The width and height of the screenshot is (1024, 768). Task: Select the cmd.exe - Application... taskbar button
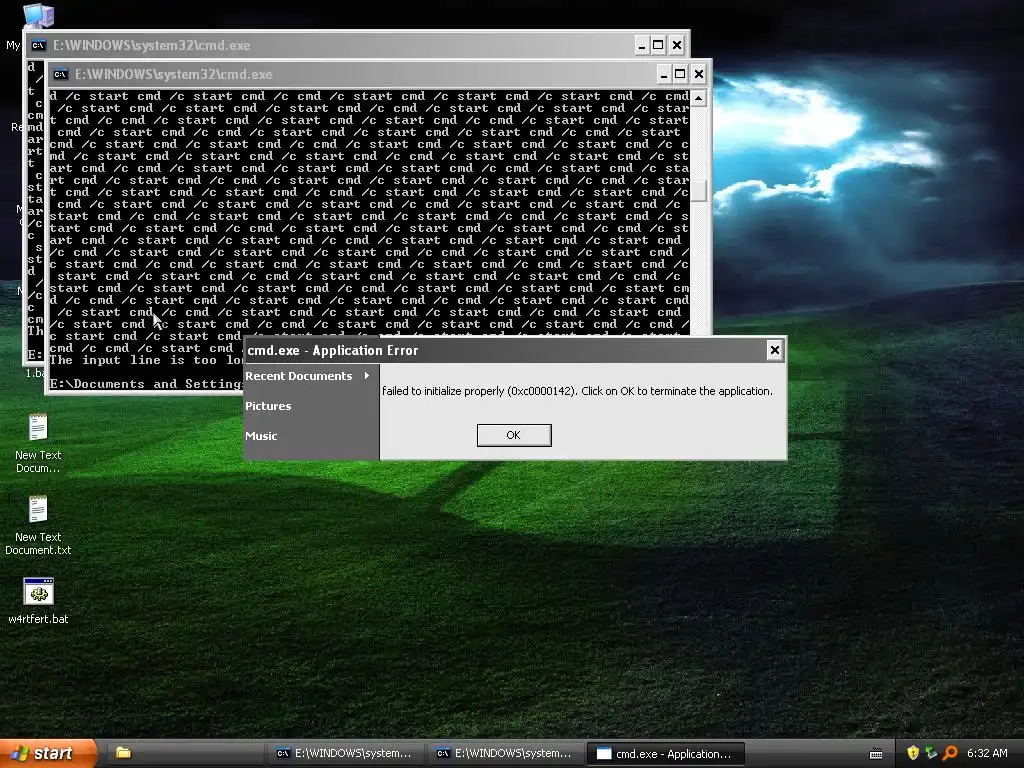pyautogui.click(x=665, y=754)
